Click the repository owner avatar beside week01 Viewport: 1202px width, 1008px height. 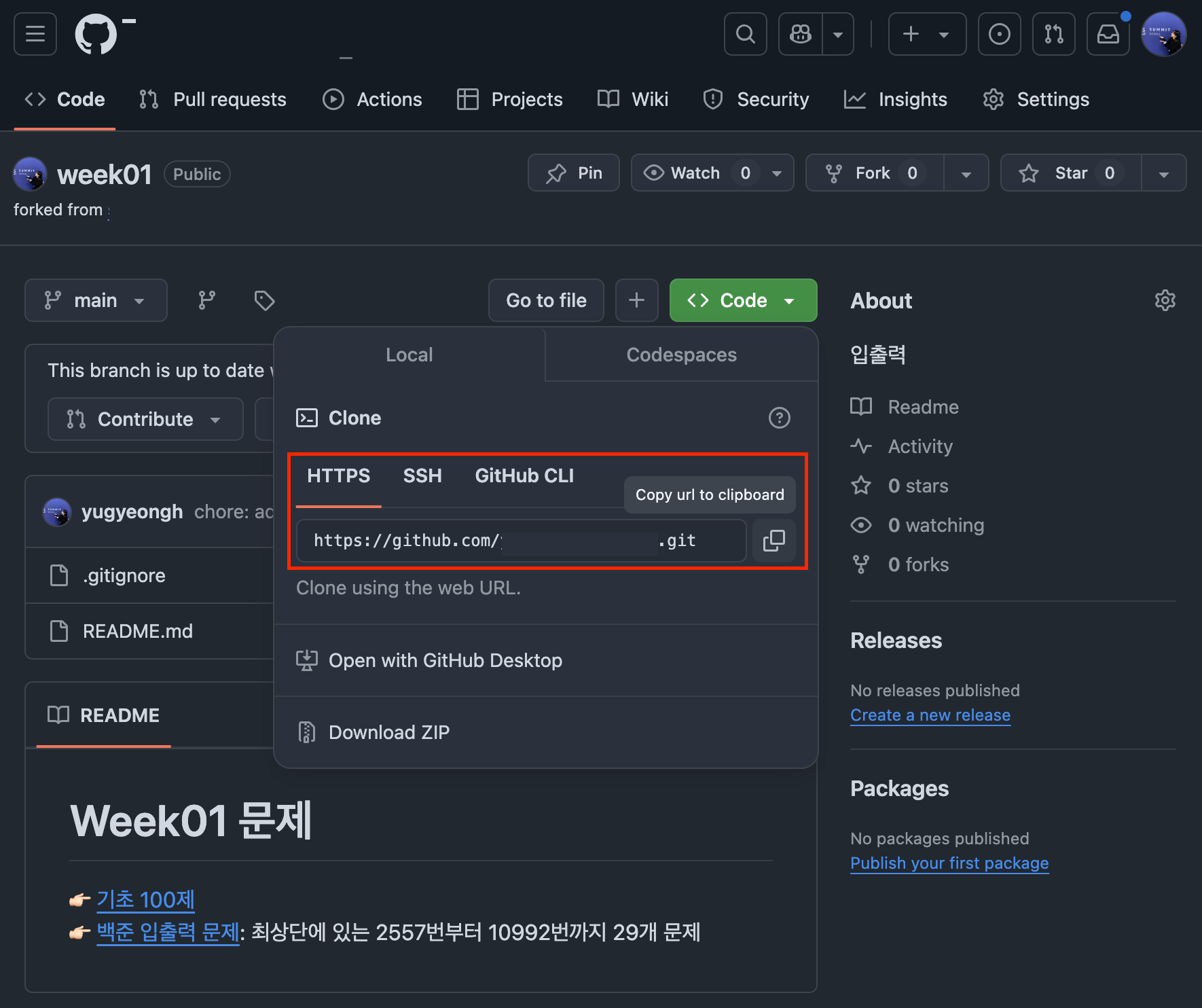30,175
